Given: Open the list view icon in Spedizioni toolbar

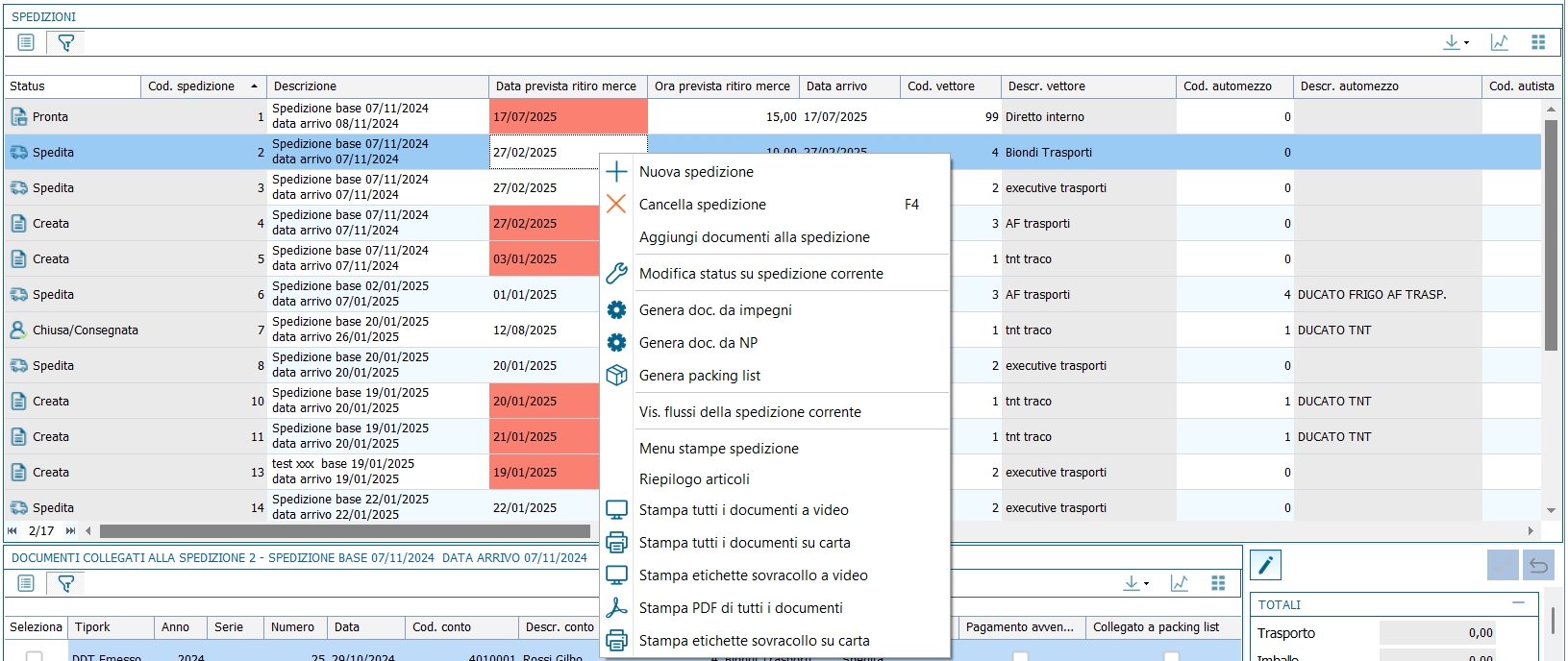Looking at the screenshot, I should [26, 42].
